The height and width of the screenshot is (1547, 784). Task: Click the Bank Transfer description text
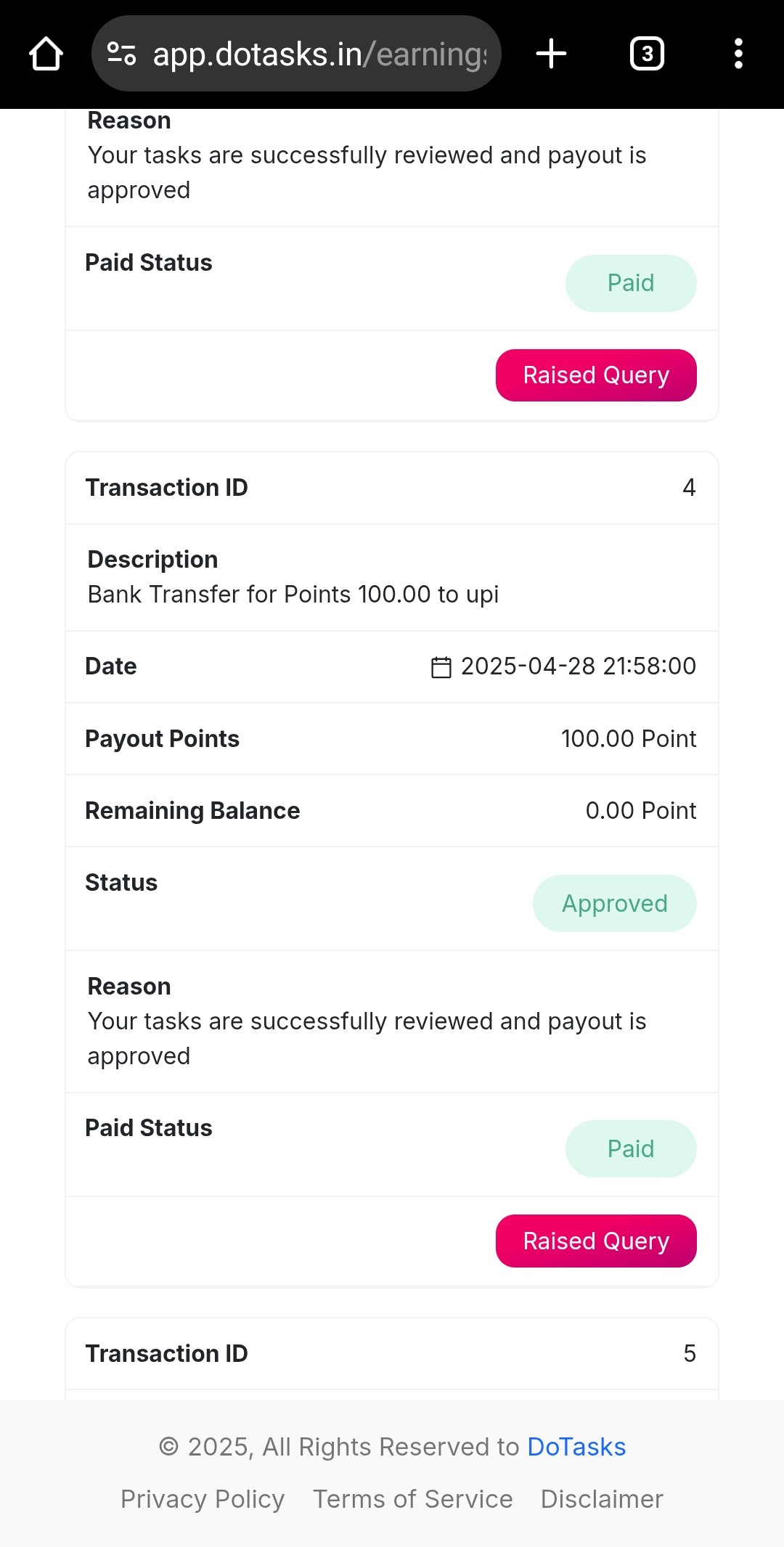[293, 595]
